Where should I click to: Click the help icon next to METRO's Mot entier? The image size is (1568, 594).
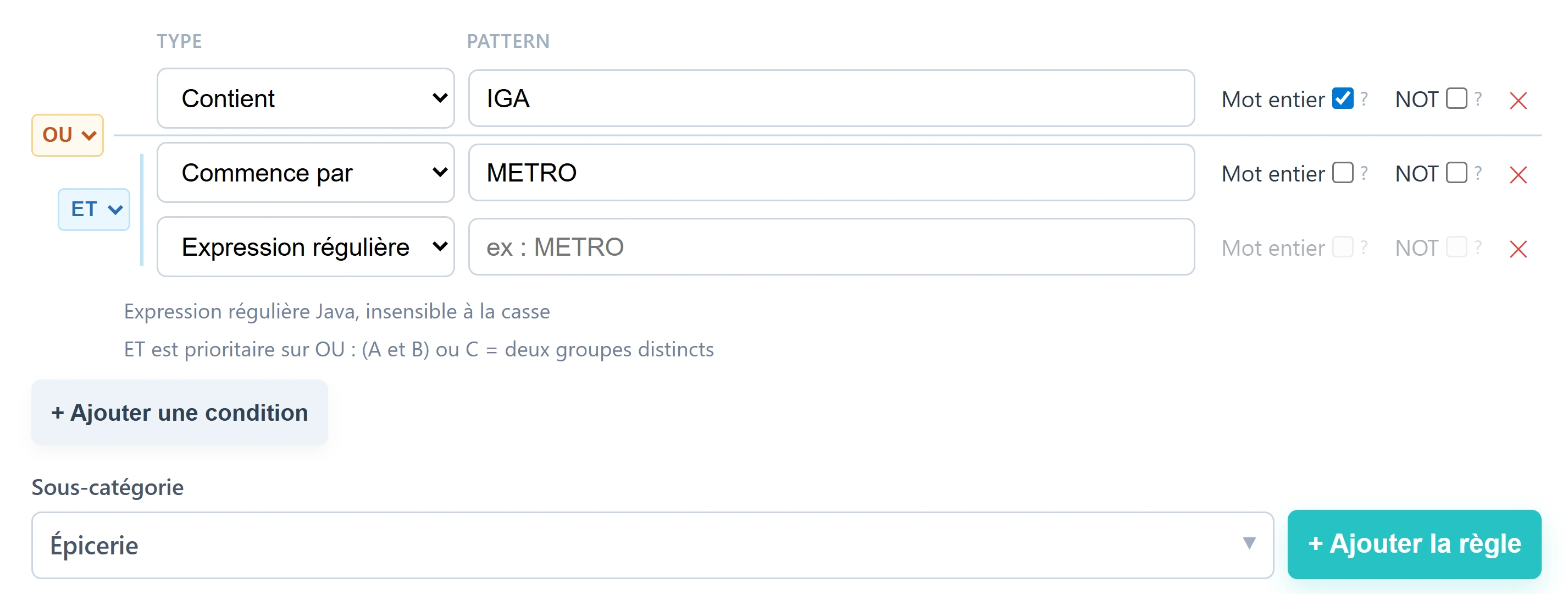pyautogui.click(x=1365, y=174)
